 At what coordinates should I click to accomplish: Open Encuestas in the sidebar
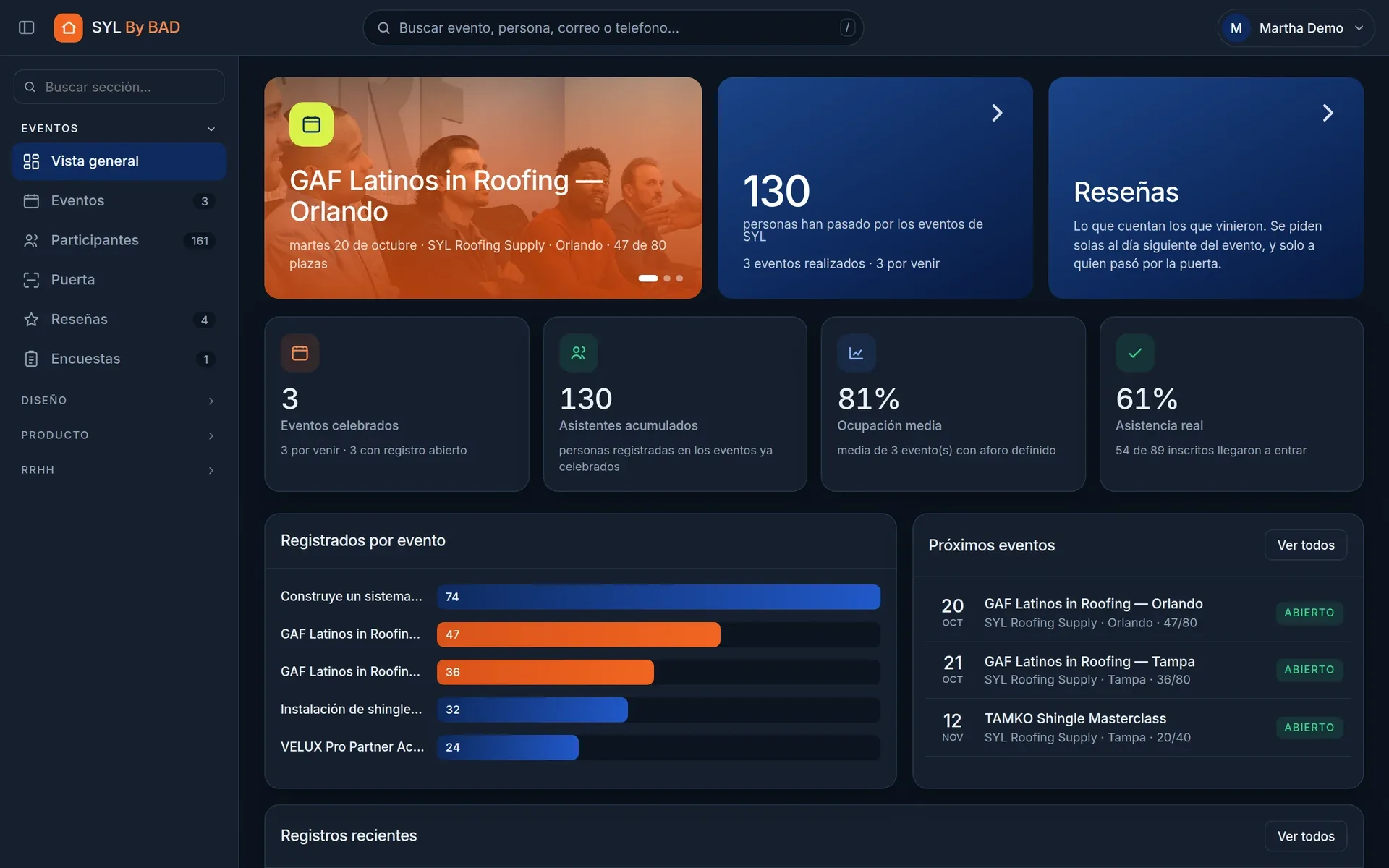(x=119, y=359)
